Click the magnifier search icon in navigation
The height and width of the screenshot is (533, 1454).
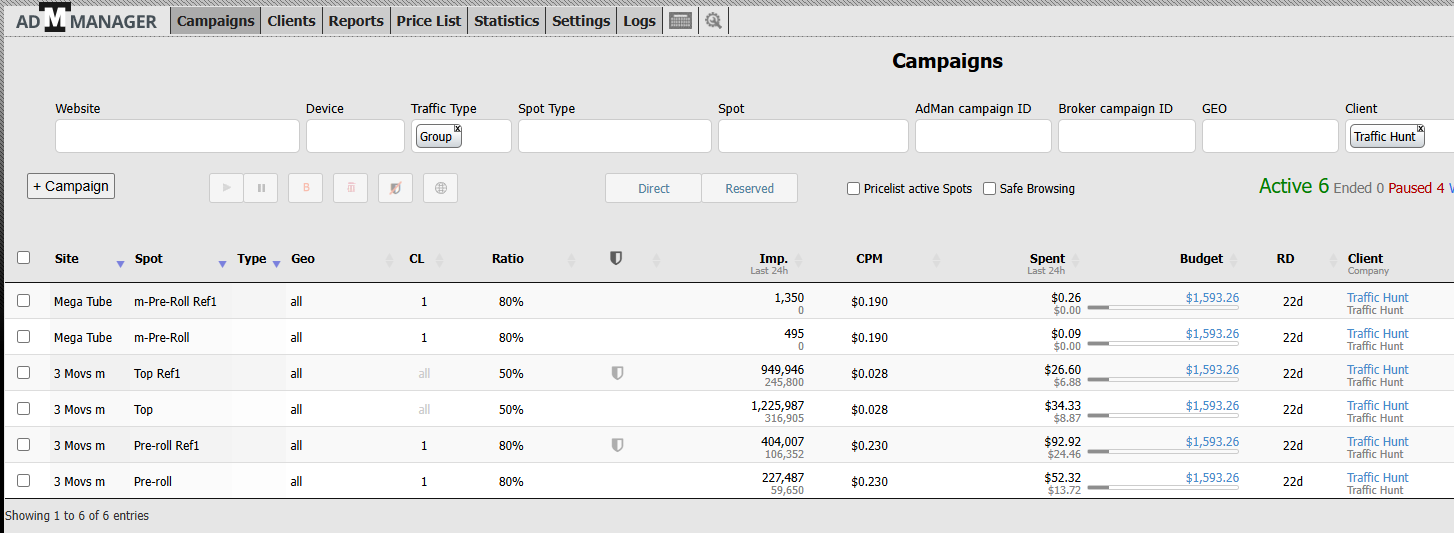(713, 21)
